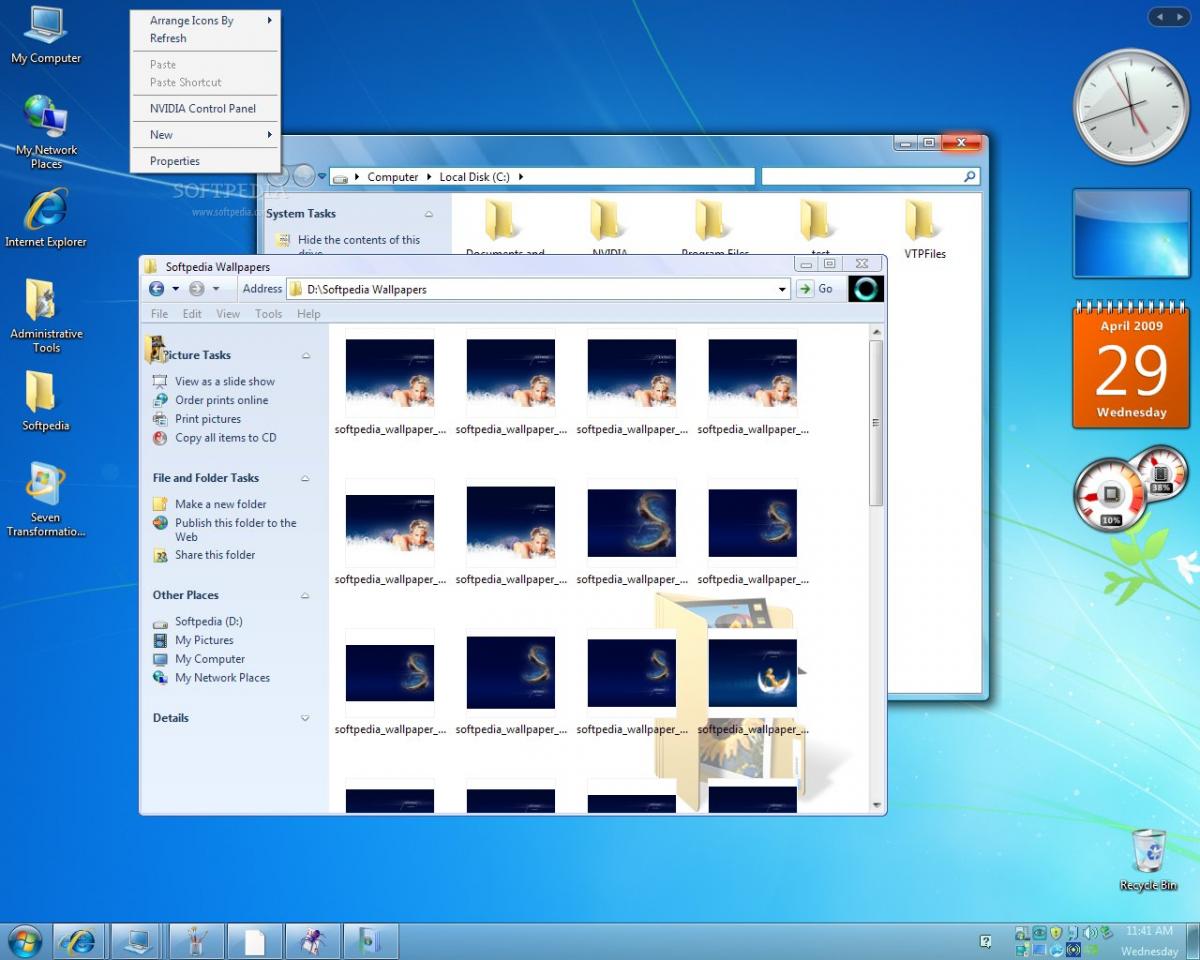Click Make a new folder link
The height and width of the screenshot is (960, 1200).
pyautogui.click(x=220, y=504)
